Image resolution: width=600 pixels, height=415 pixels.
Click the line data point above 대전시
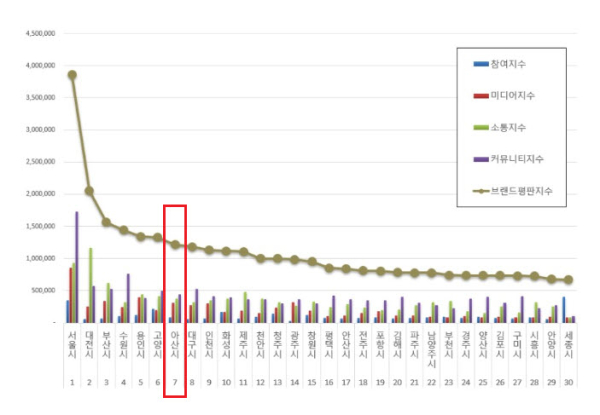[x=89, y=190]
